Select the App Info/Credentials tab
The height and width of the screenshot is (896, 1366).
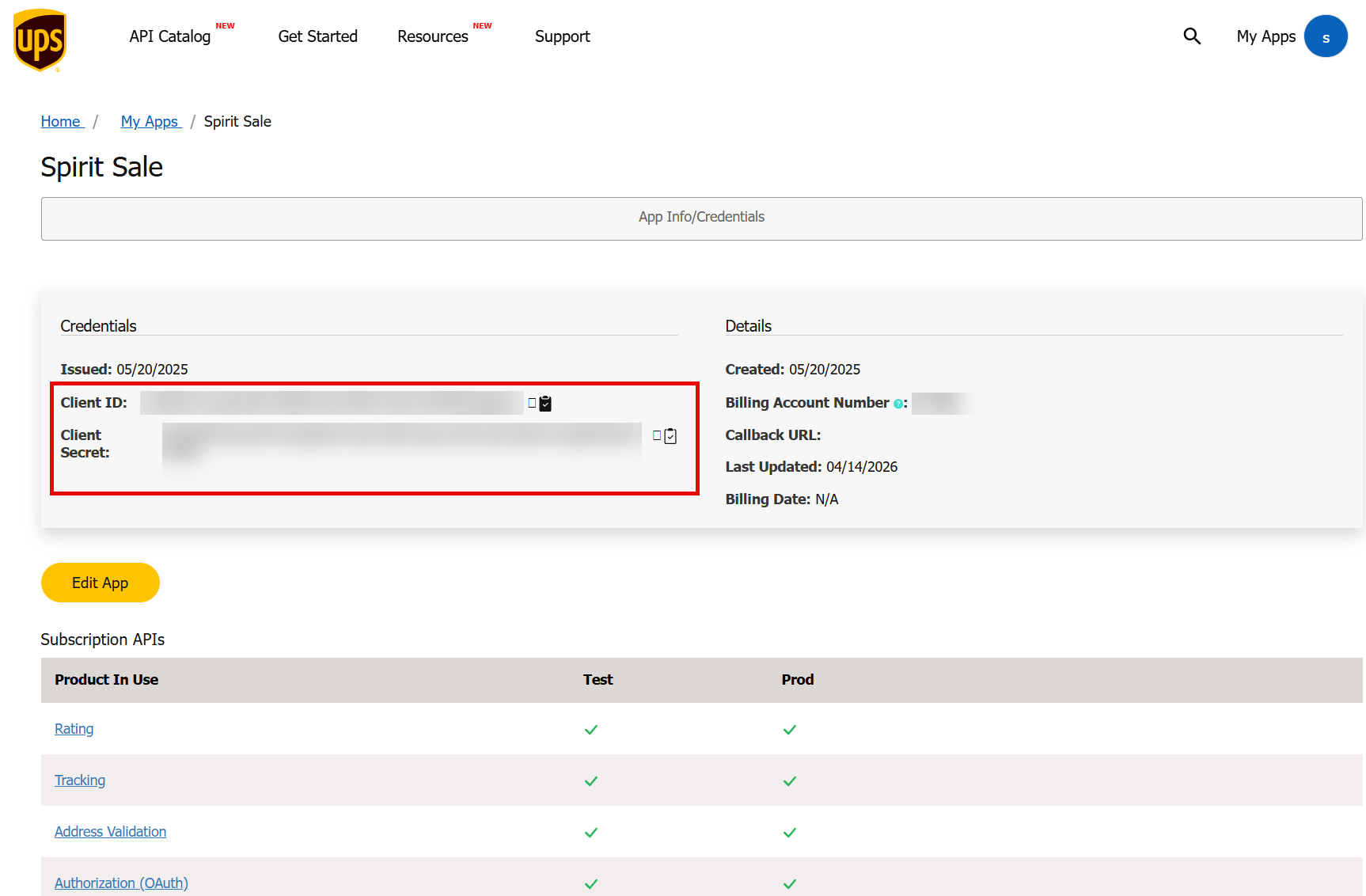[701, 218]
